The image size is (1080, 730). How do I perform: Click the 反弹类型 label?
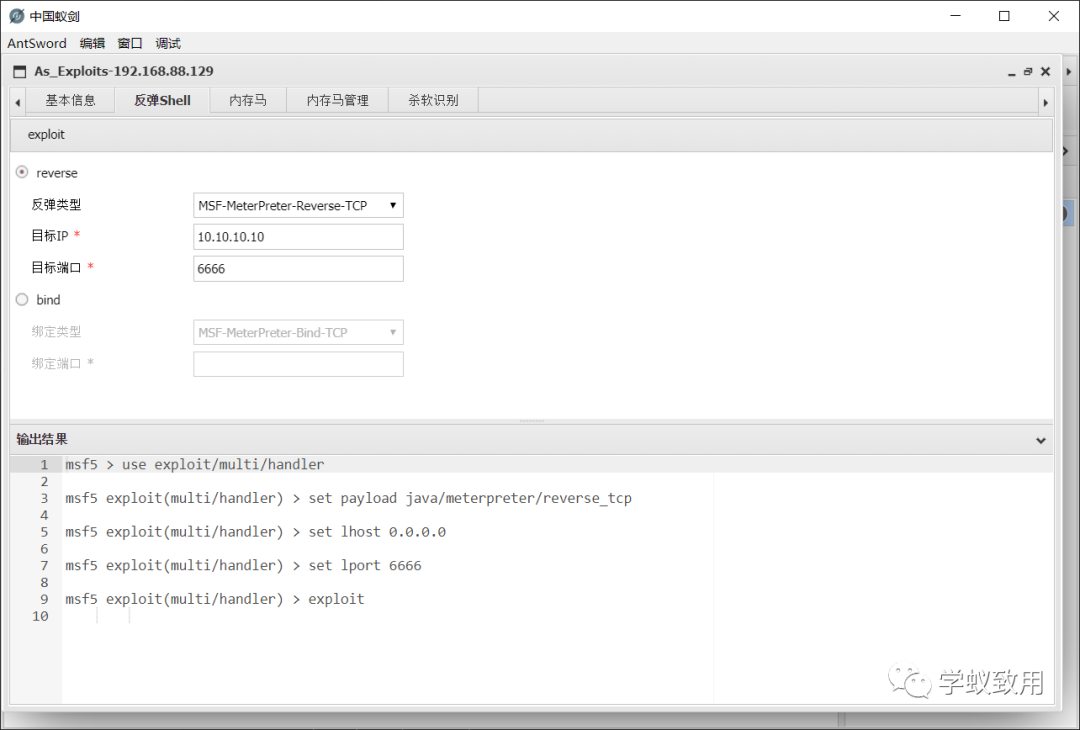(x=56, y=205)
